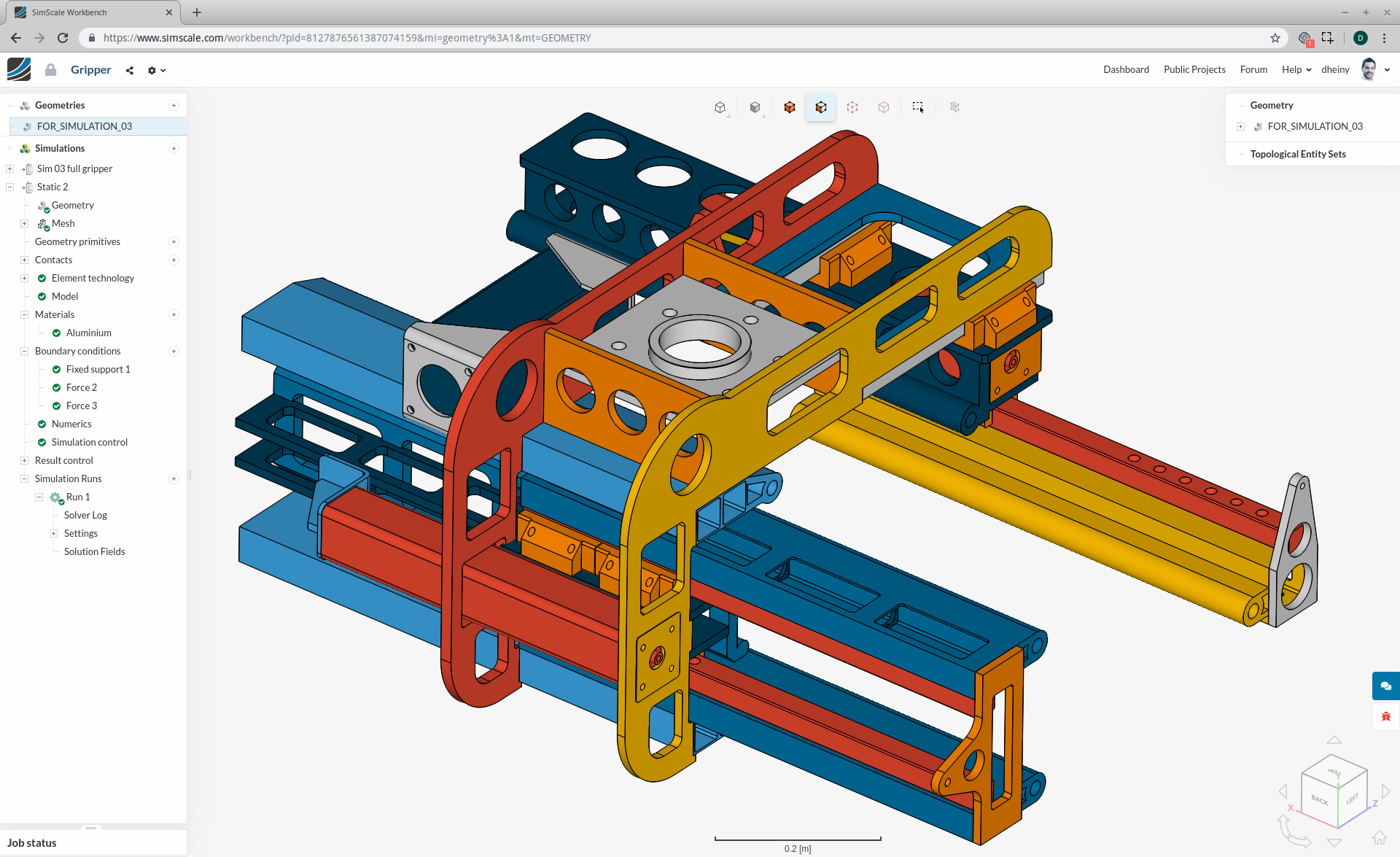Image resolution: width=1400 pixels, height=857 pixels.
Task: Collapse the Static 2 simulation tree
Action: click(10, 187)
